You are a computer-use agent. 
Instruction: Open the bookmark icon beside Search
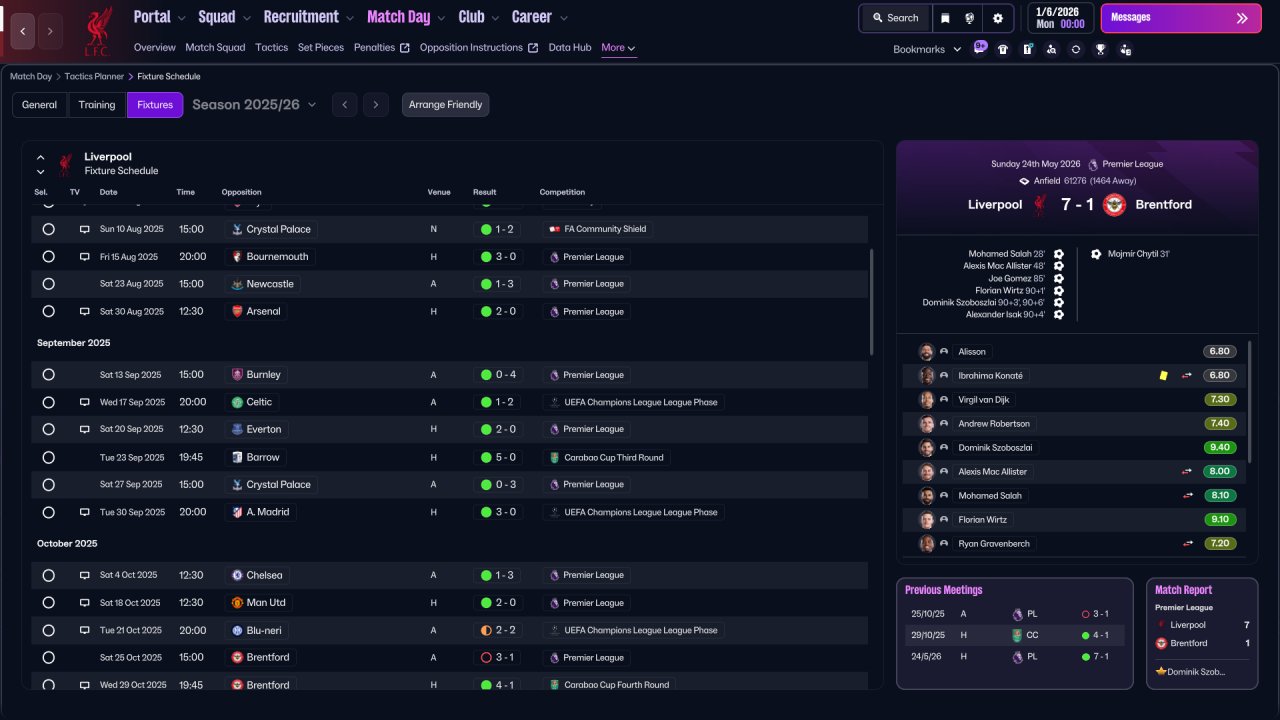click(945, 18)
